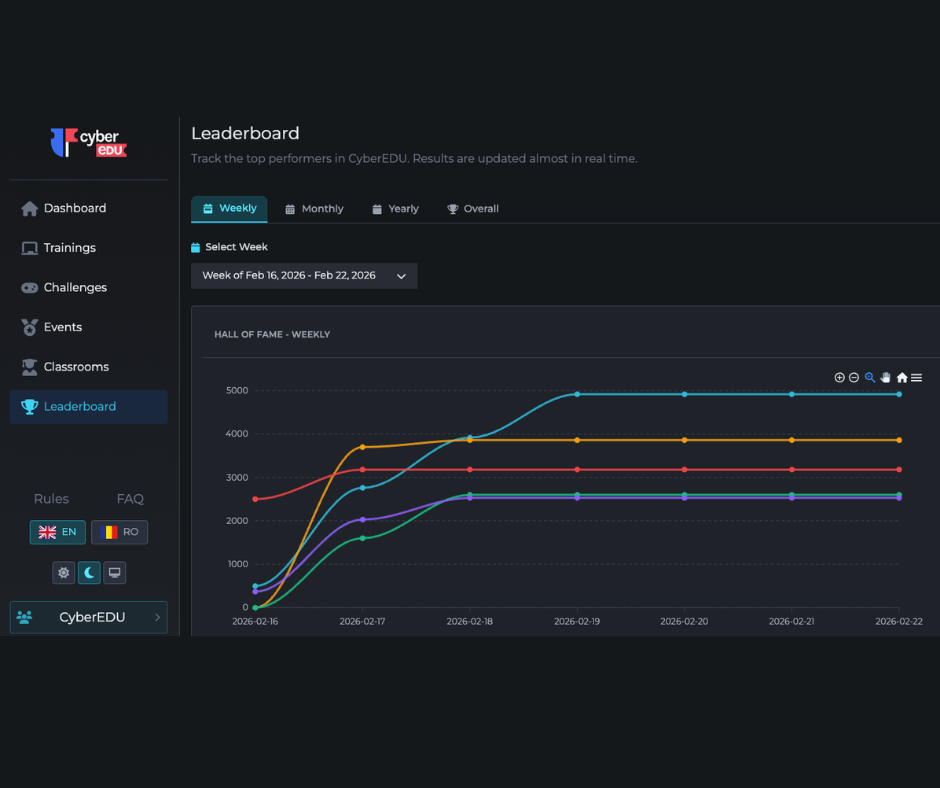Open the FAQ link

click(x=130, y=499)
